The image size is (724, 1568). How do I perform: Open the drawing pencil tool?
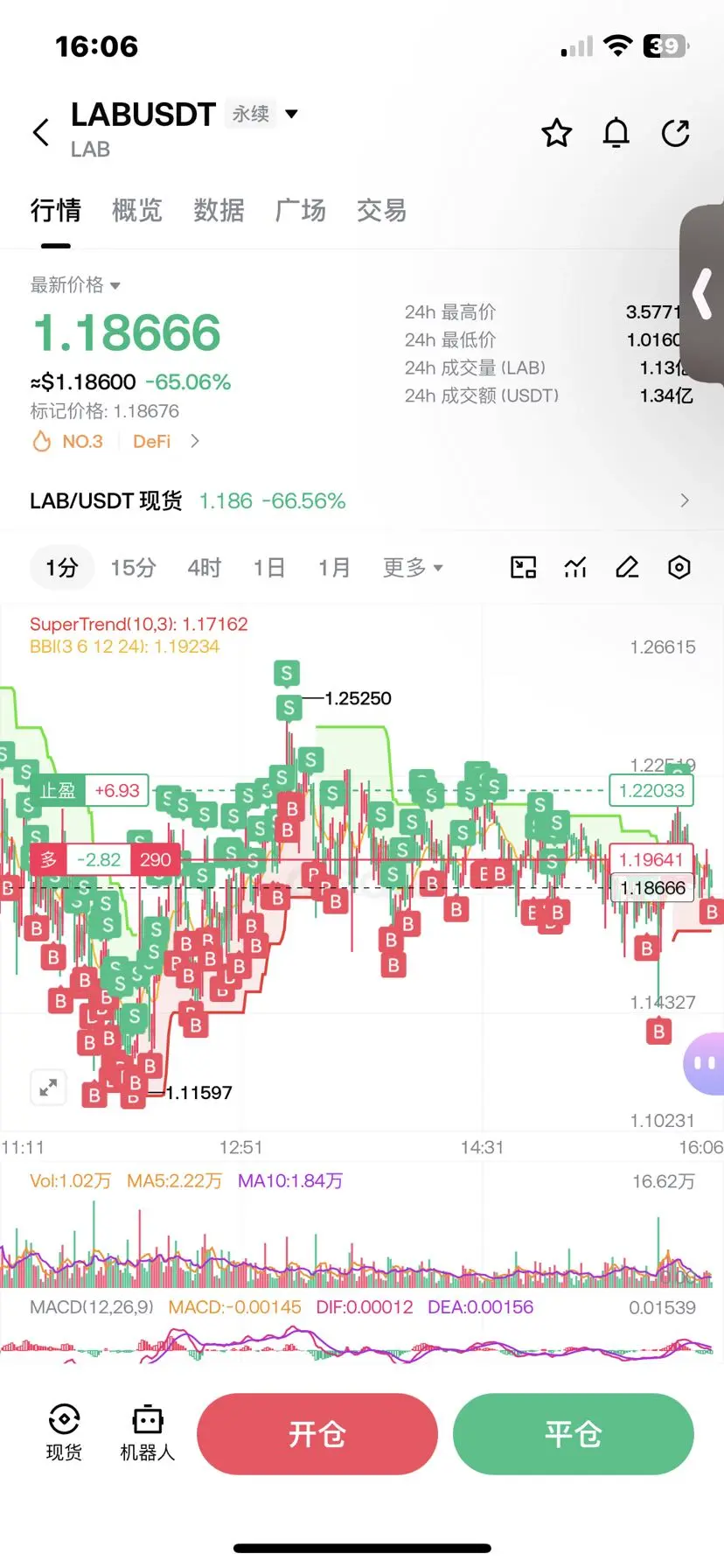pyautogui.click(x=627, y=568)
